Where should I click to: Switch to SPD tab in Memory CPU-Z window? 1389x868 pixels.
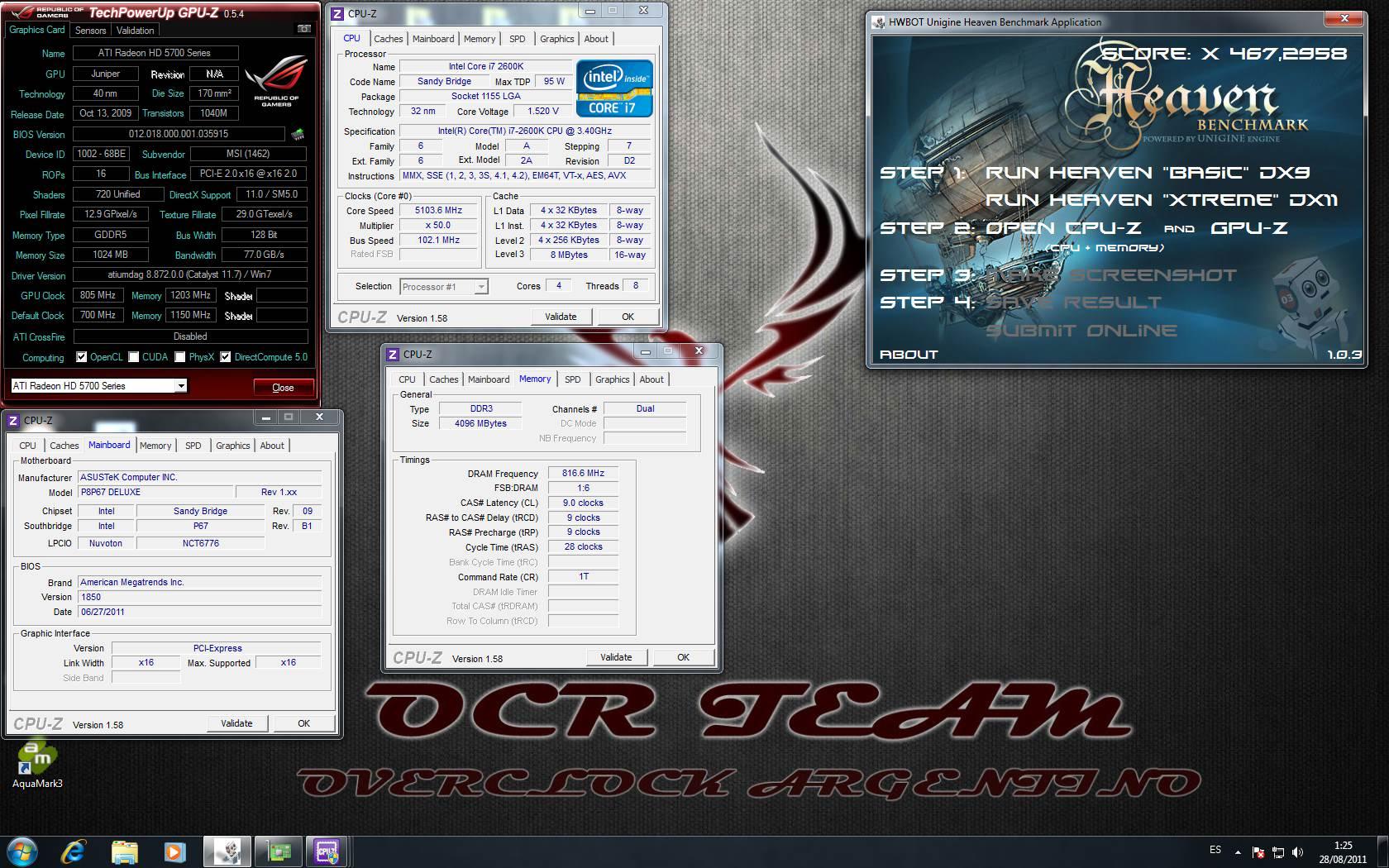(x=572, y=379)
